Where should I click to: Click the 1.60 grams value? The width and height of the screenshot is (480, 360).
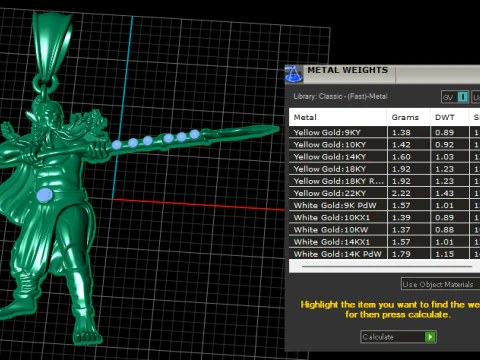(x=401, y=157)
